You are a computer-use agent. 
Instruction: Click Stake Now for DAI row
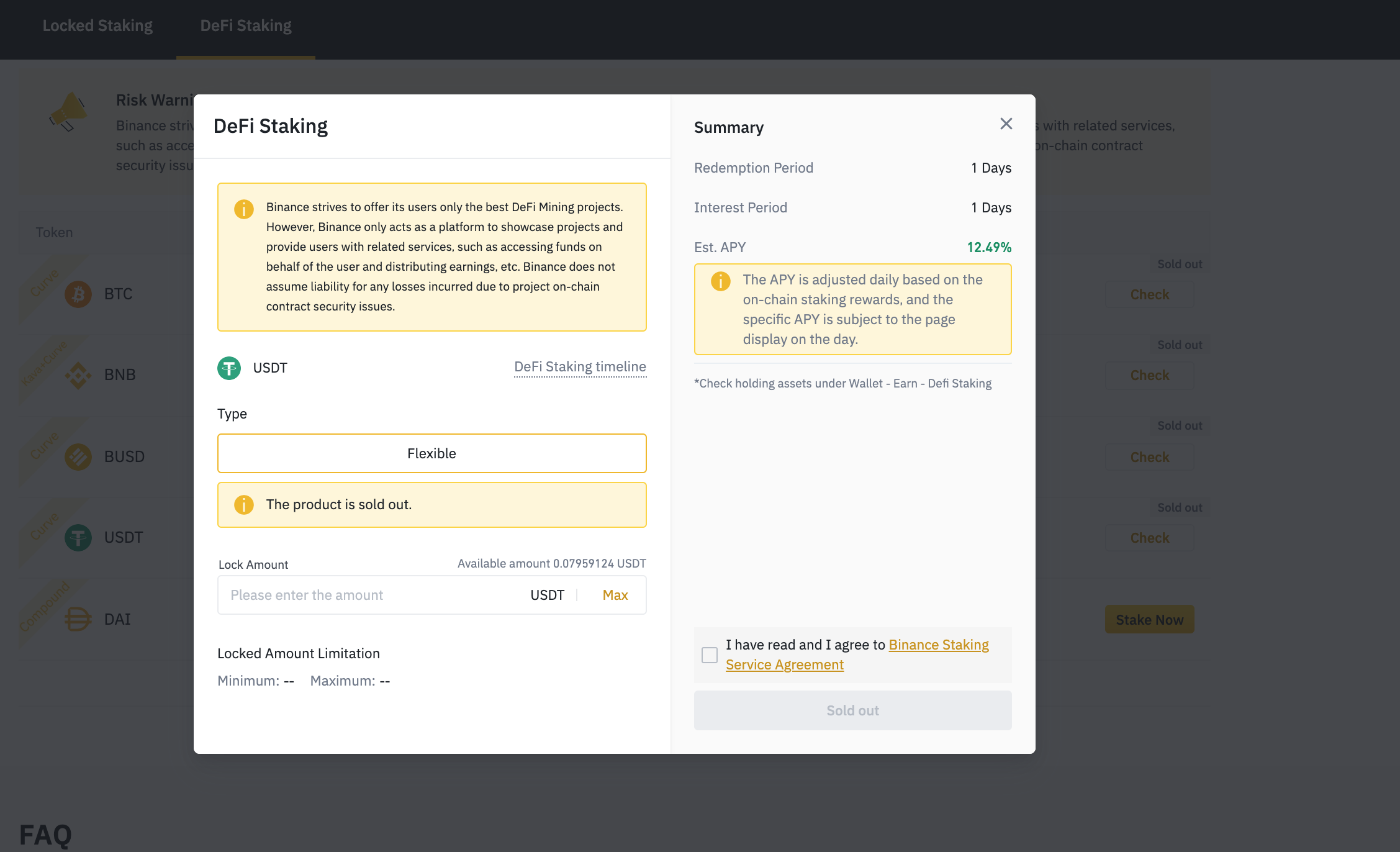pos(1150,620)
